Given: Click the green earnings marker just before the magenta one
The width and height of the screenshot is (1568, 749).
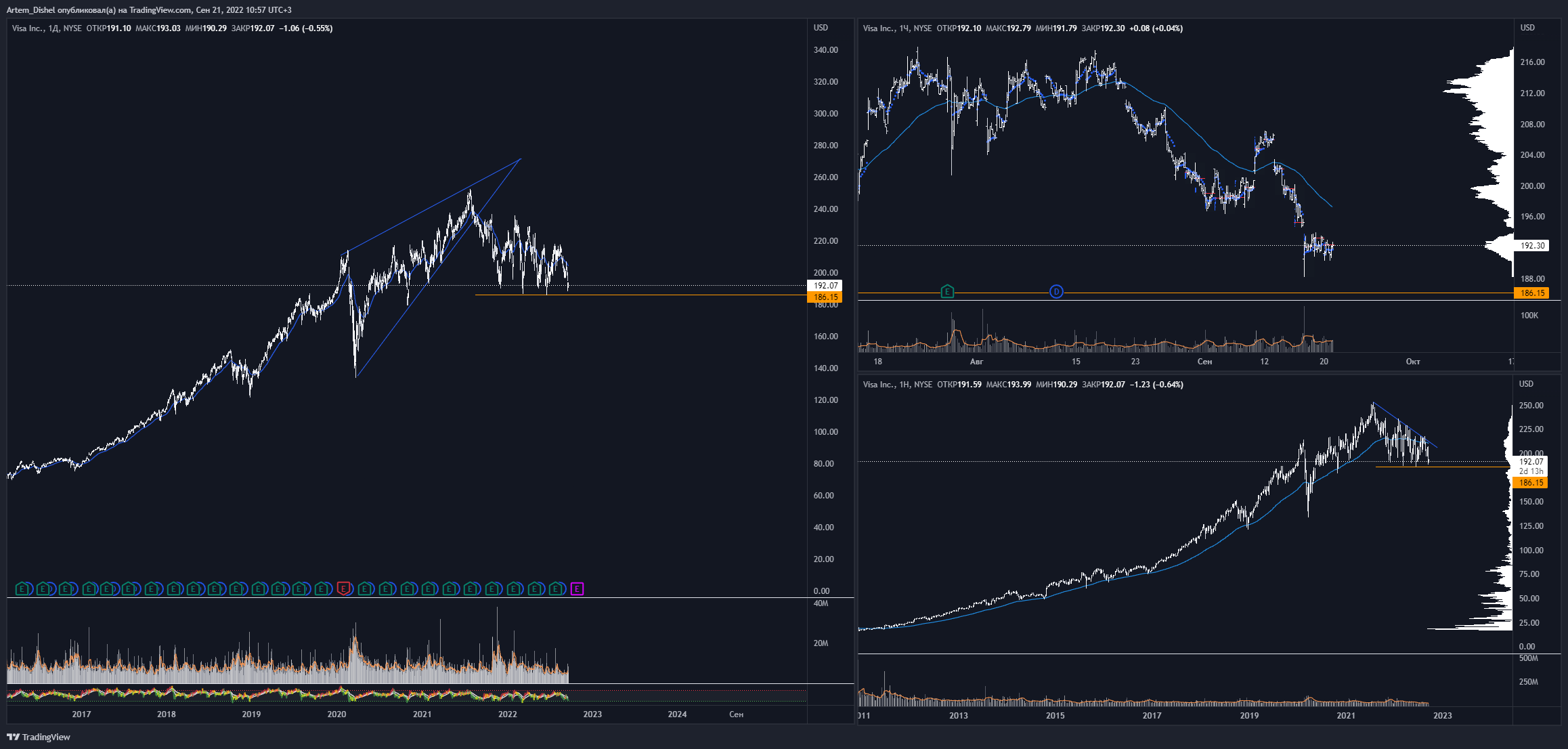Looking at the screenshot, I should [556, 589].
